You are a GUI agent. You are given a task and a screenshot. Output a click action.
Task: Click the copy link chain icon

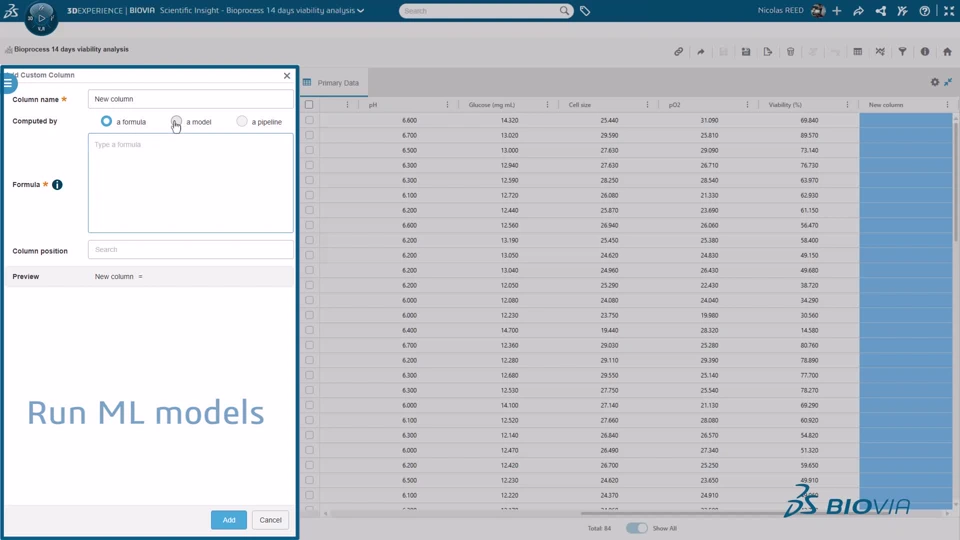(678, 52)
